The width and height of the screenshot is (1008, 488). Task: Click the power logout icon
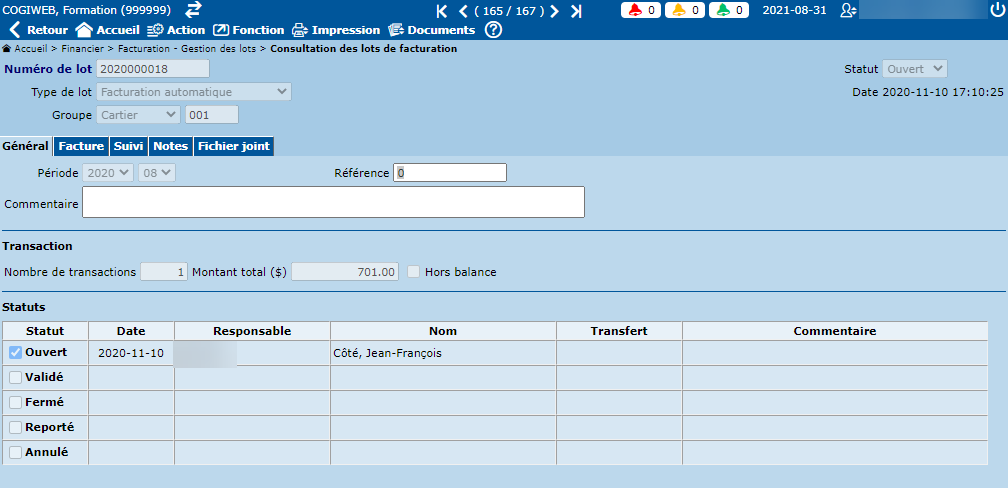(995, 10)
